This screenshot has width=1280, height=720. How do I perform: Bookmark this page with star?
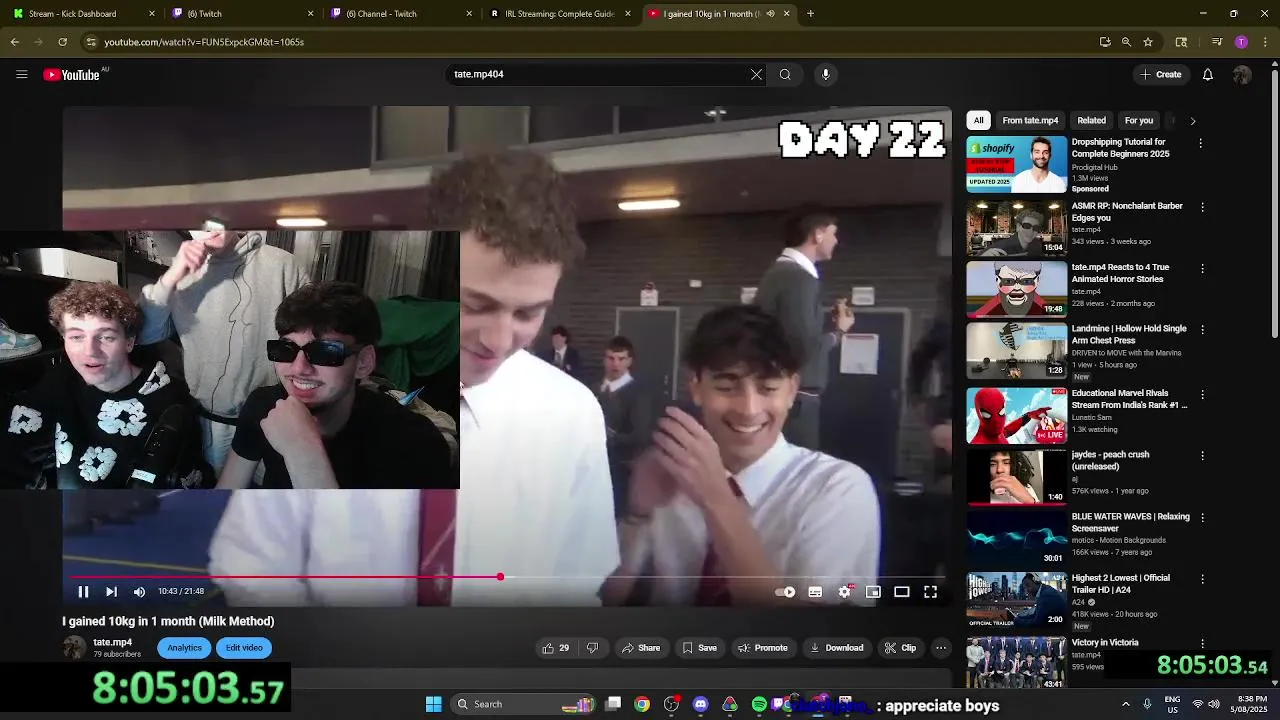[1148, 42]
